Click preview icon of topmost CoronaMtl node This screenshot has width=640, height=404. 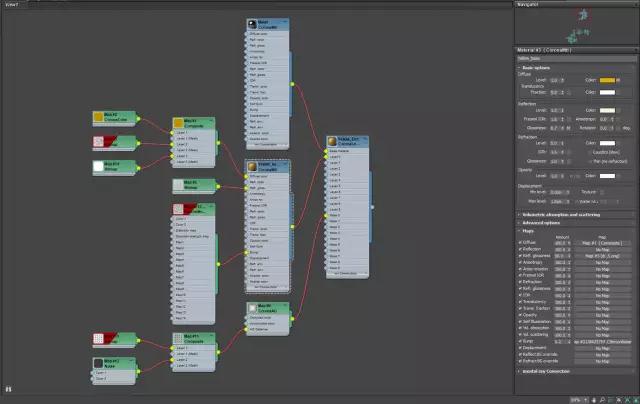(x=252, y=24)
